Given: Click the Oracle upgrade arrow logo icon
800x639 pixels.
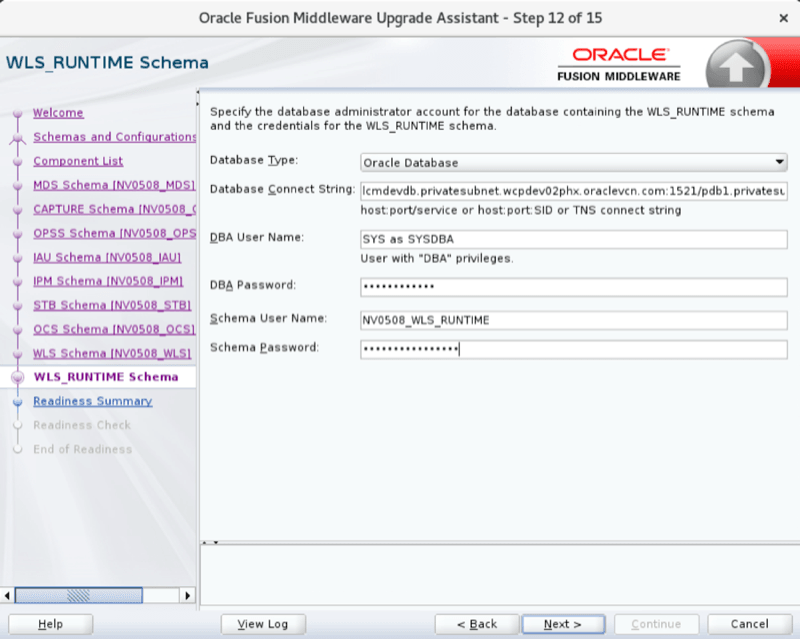Looking at the screenshot, I should pyautogui.click(x=736, y=66).
